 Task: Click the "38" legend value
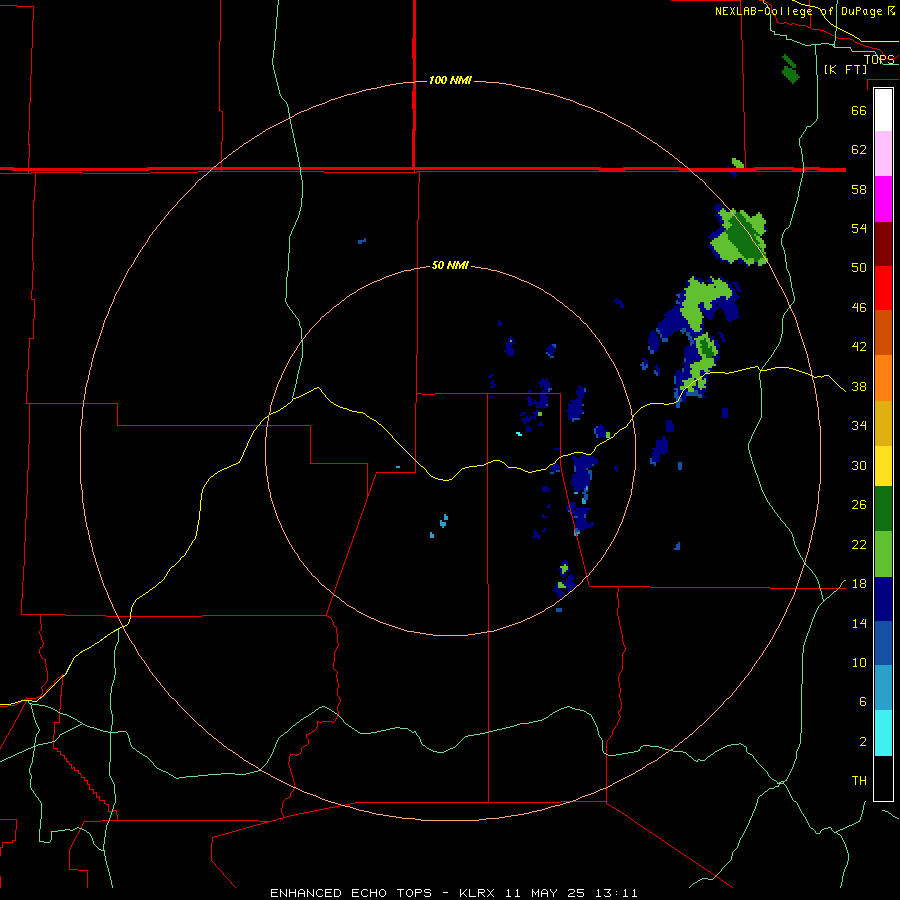(x=859, y=387)
